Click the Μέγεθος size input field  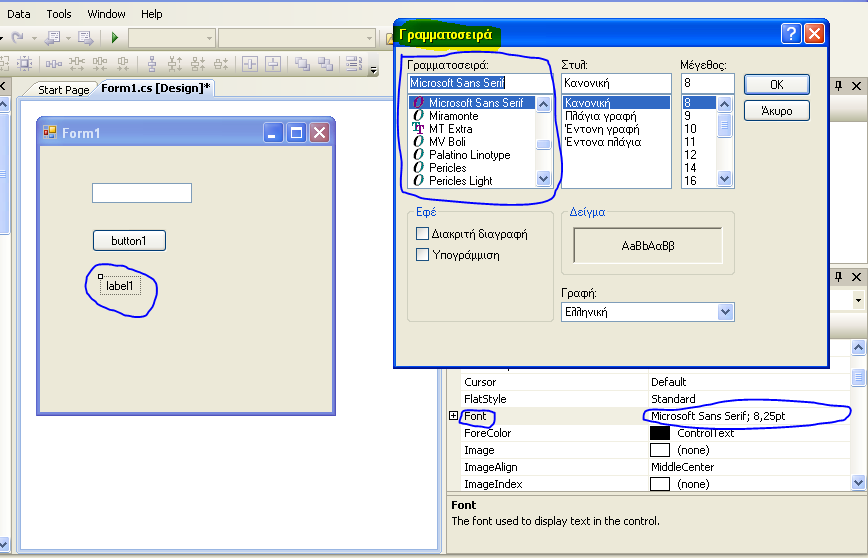click(707, 83)
